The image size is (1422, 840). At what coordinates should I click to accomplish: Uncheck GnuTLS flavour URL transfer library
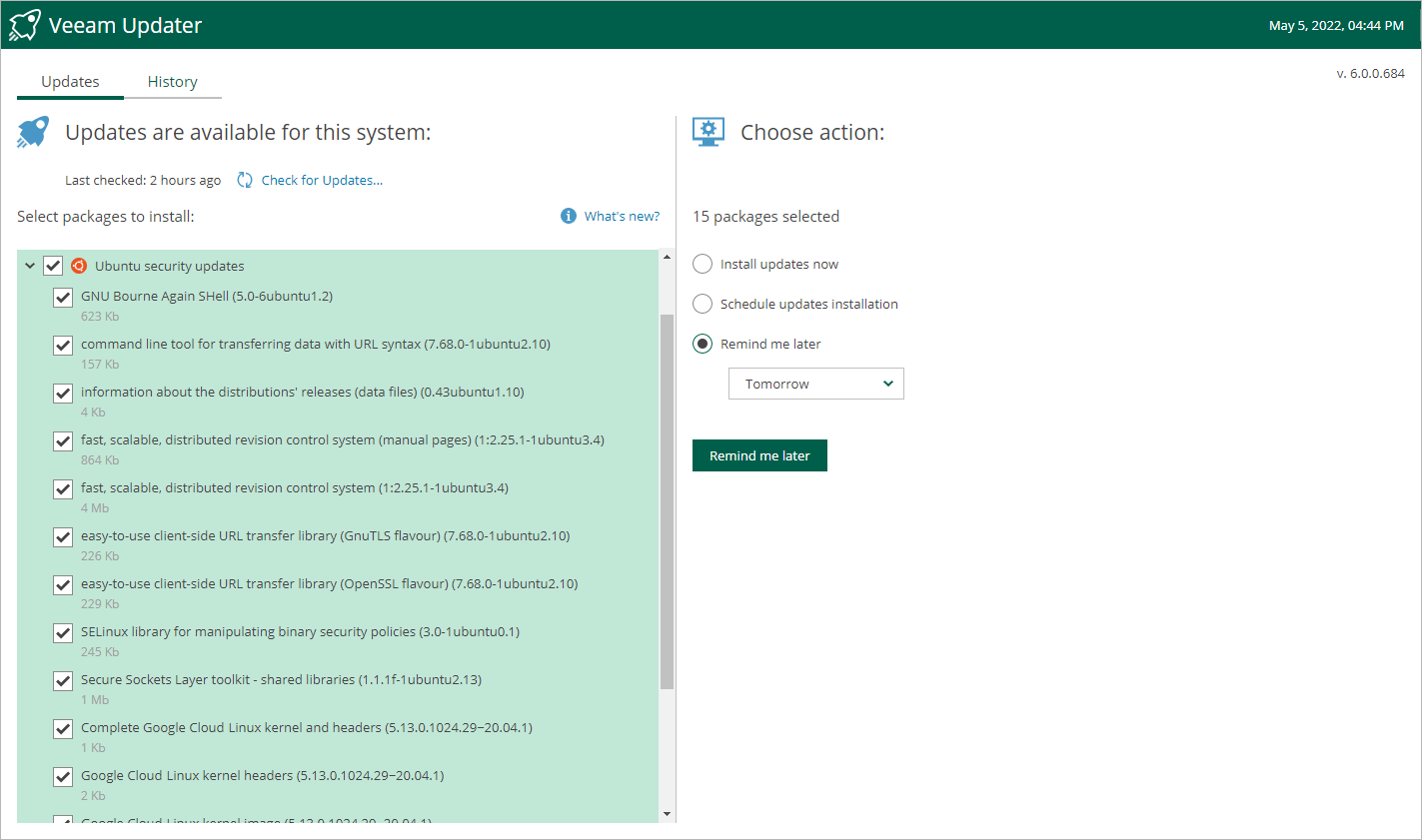[x=63, y=536]
